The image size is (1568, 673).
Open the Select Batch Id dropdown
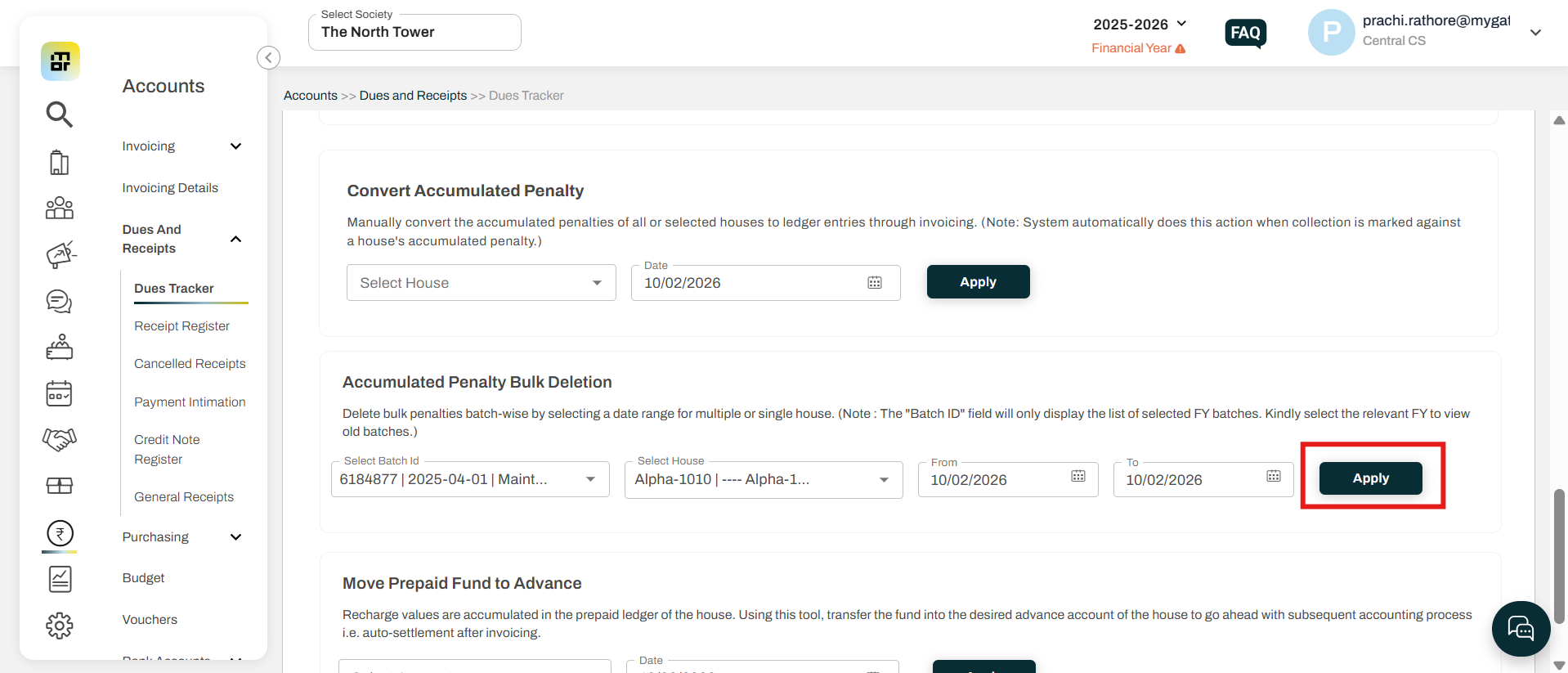click(x=470, y=479)
